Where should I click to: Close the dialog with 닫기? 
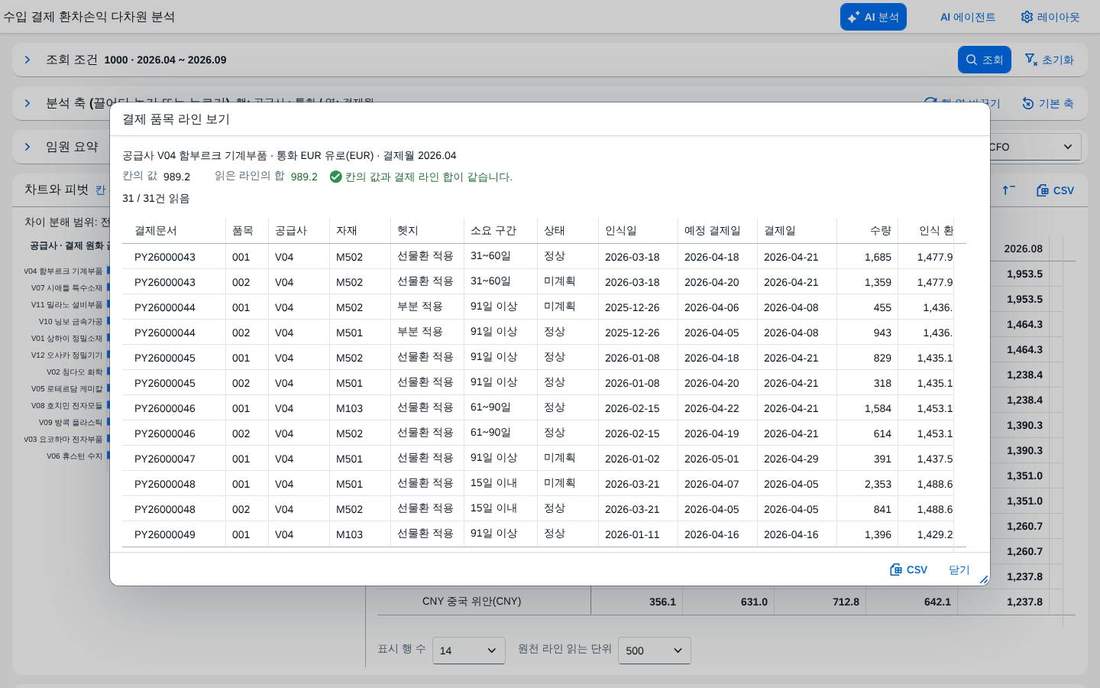[x=959, y=569]
